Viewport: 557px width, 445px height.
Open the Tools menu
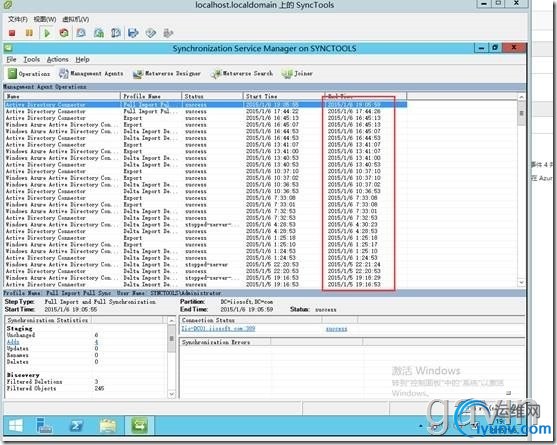click(x=32, y=59)
